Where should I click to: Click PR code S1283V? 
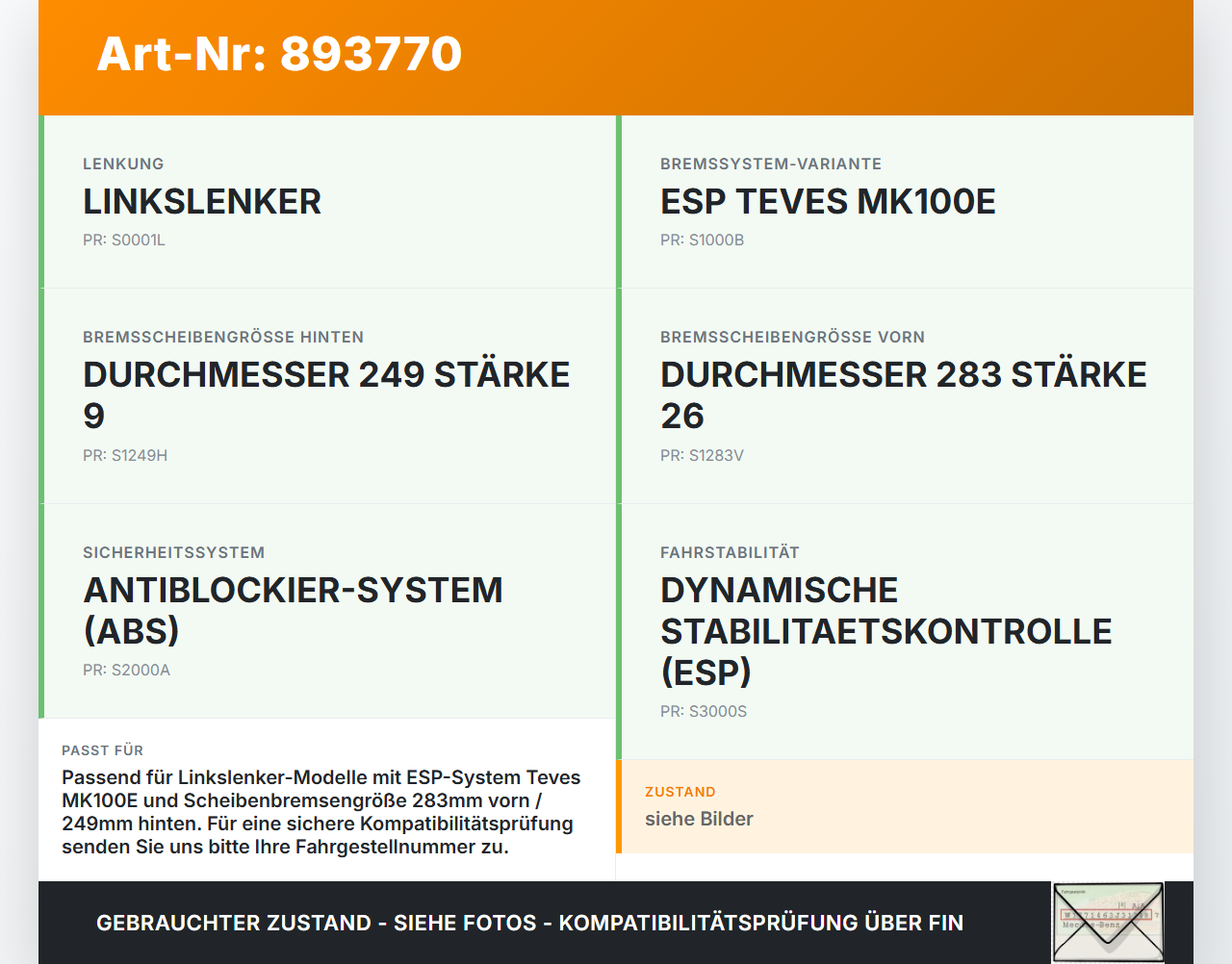click(x=703, y=456)
